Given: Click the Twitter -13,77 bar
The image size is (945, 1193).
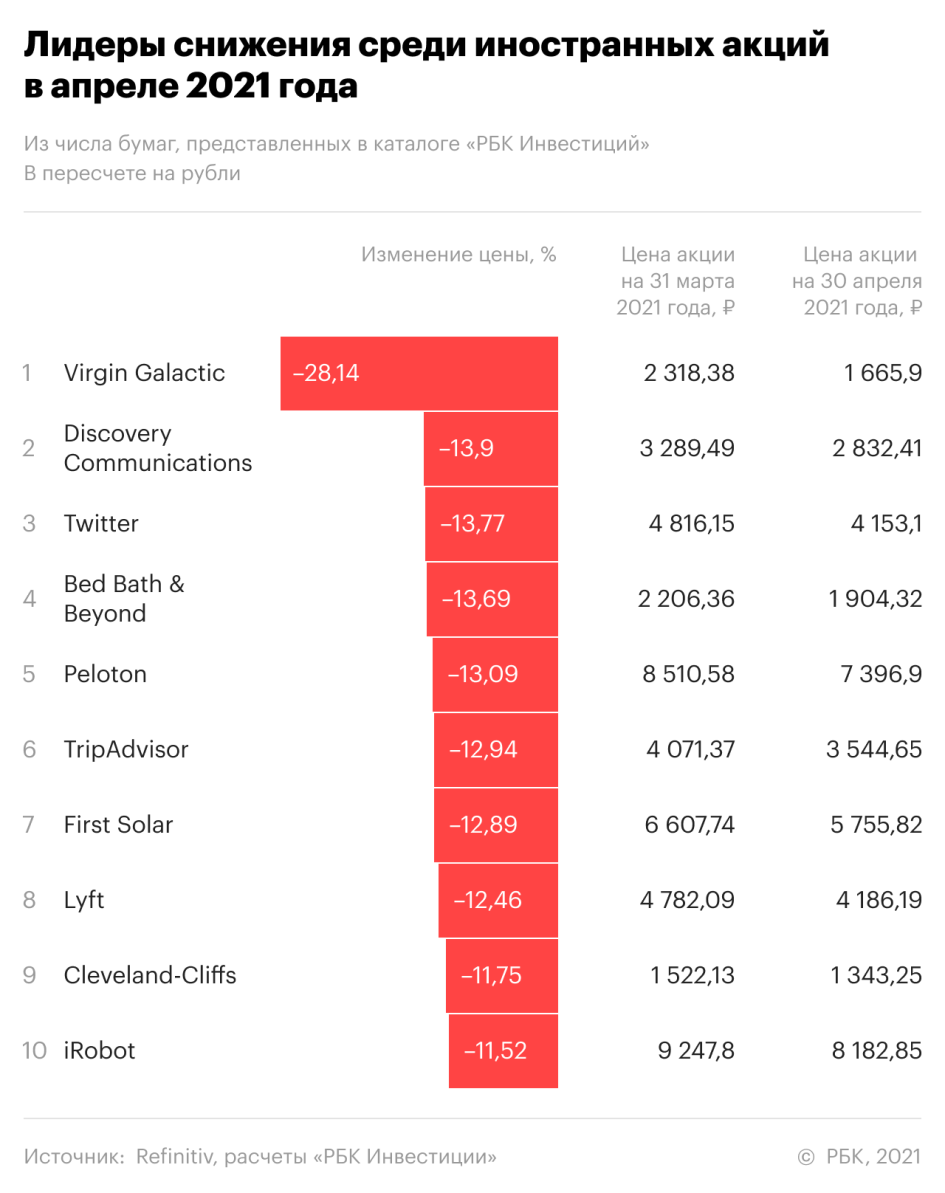Looking at the screenshot, I should (x=492, y=524).
